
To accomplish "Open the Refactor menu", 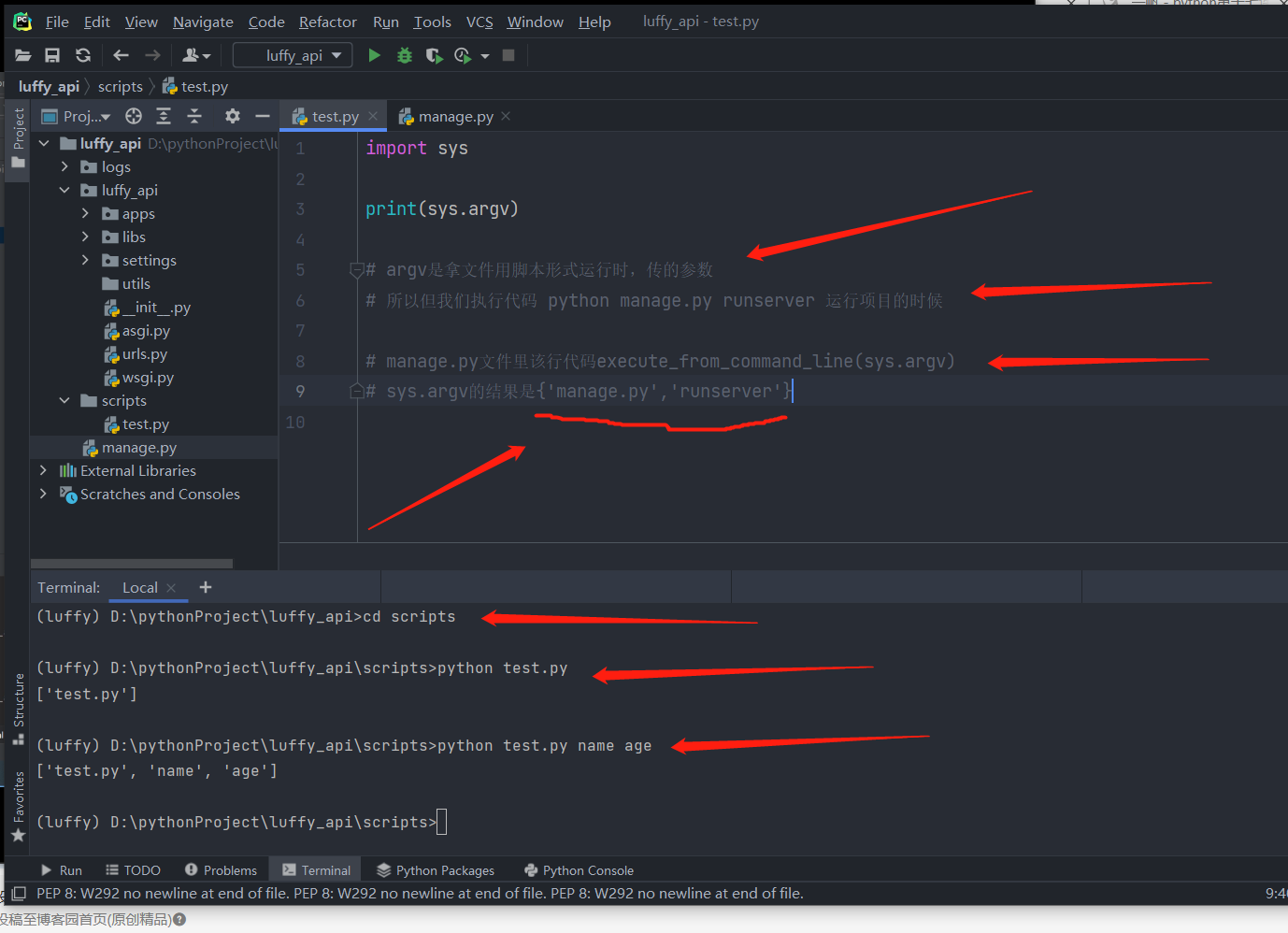I will tap(328, 22).
